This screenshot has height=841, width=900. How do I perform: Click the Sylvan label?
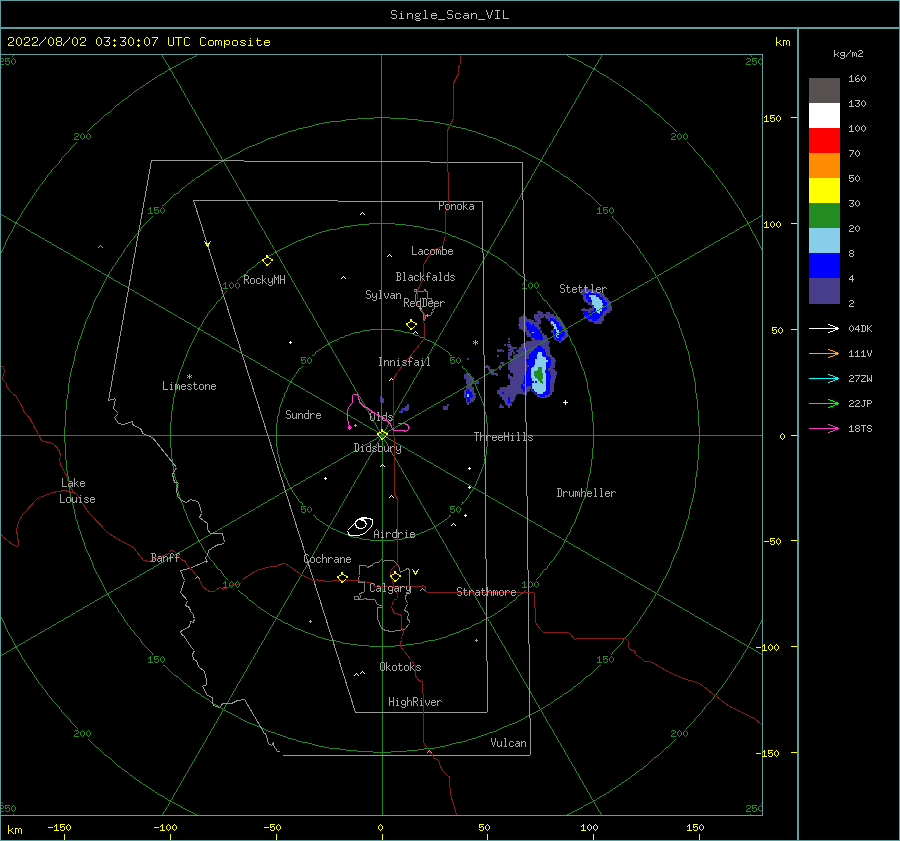tap(383, 295)
